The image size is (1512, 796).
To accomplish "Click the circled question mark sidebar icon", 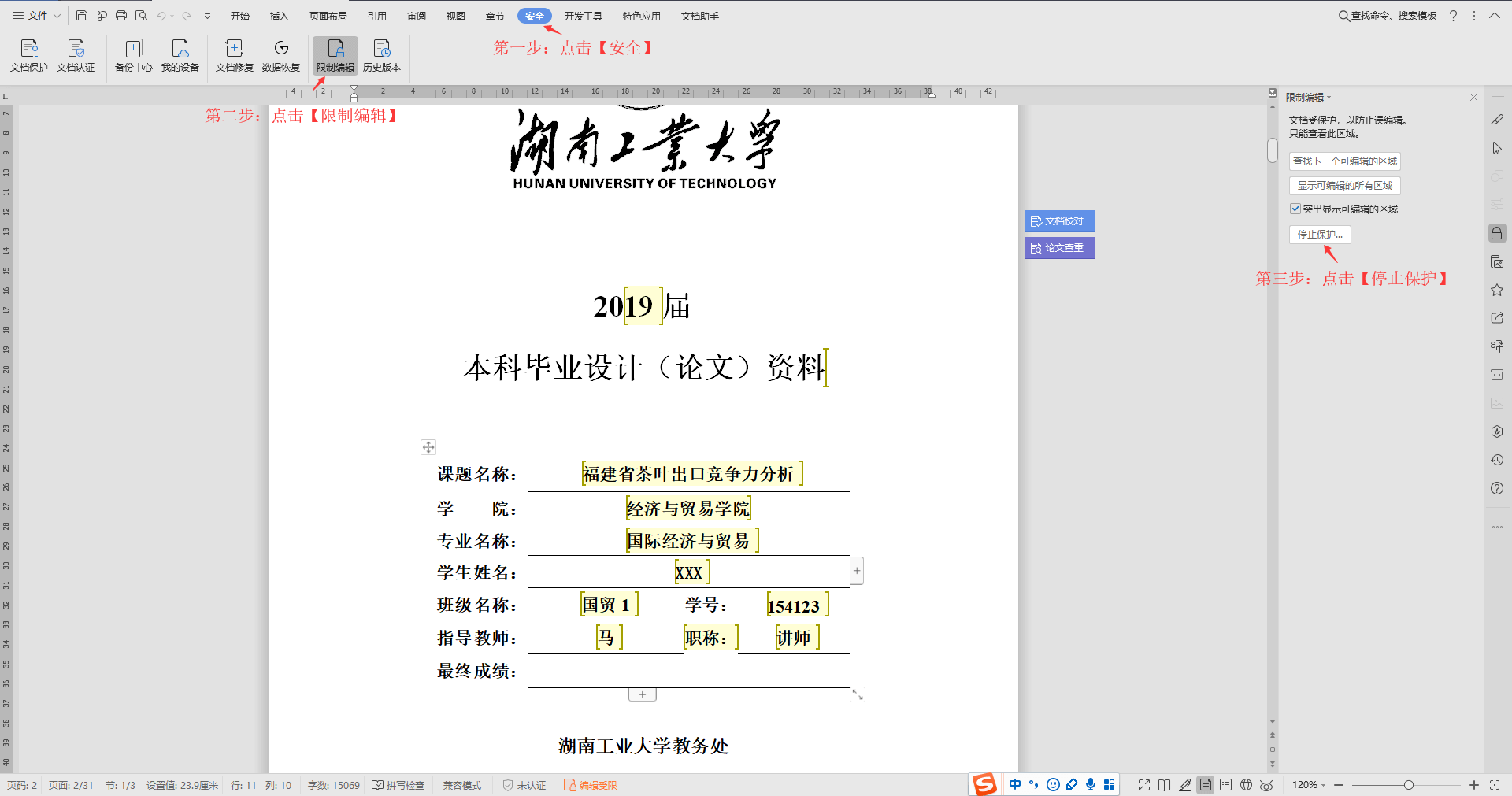I will (x=1497, y=488).
